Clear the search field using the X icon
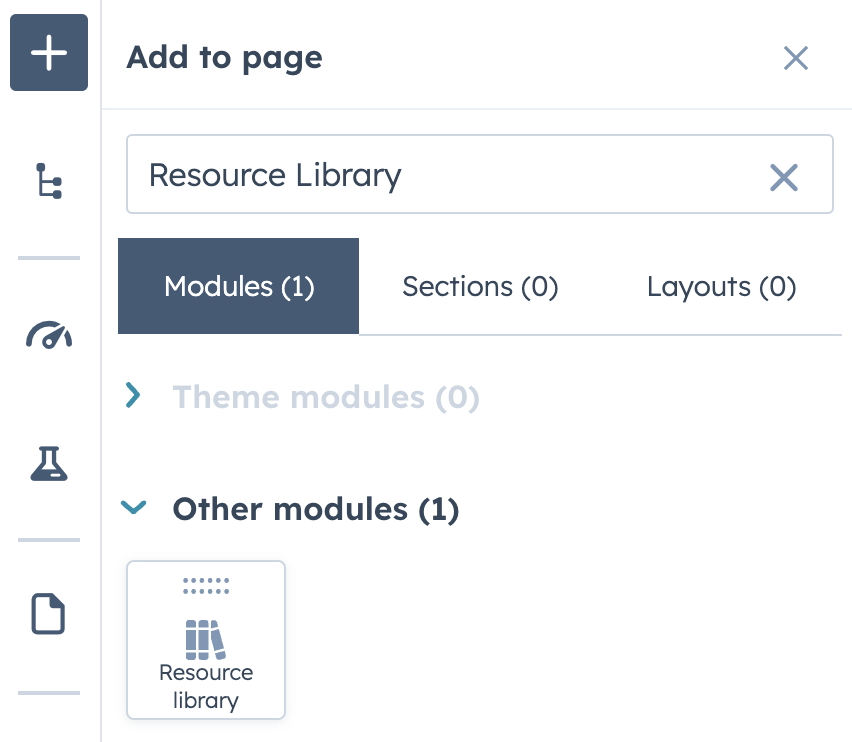Viewport: 852px width, 742px height. [x=784, y=177]
